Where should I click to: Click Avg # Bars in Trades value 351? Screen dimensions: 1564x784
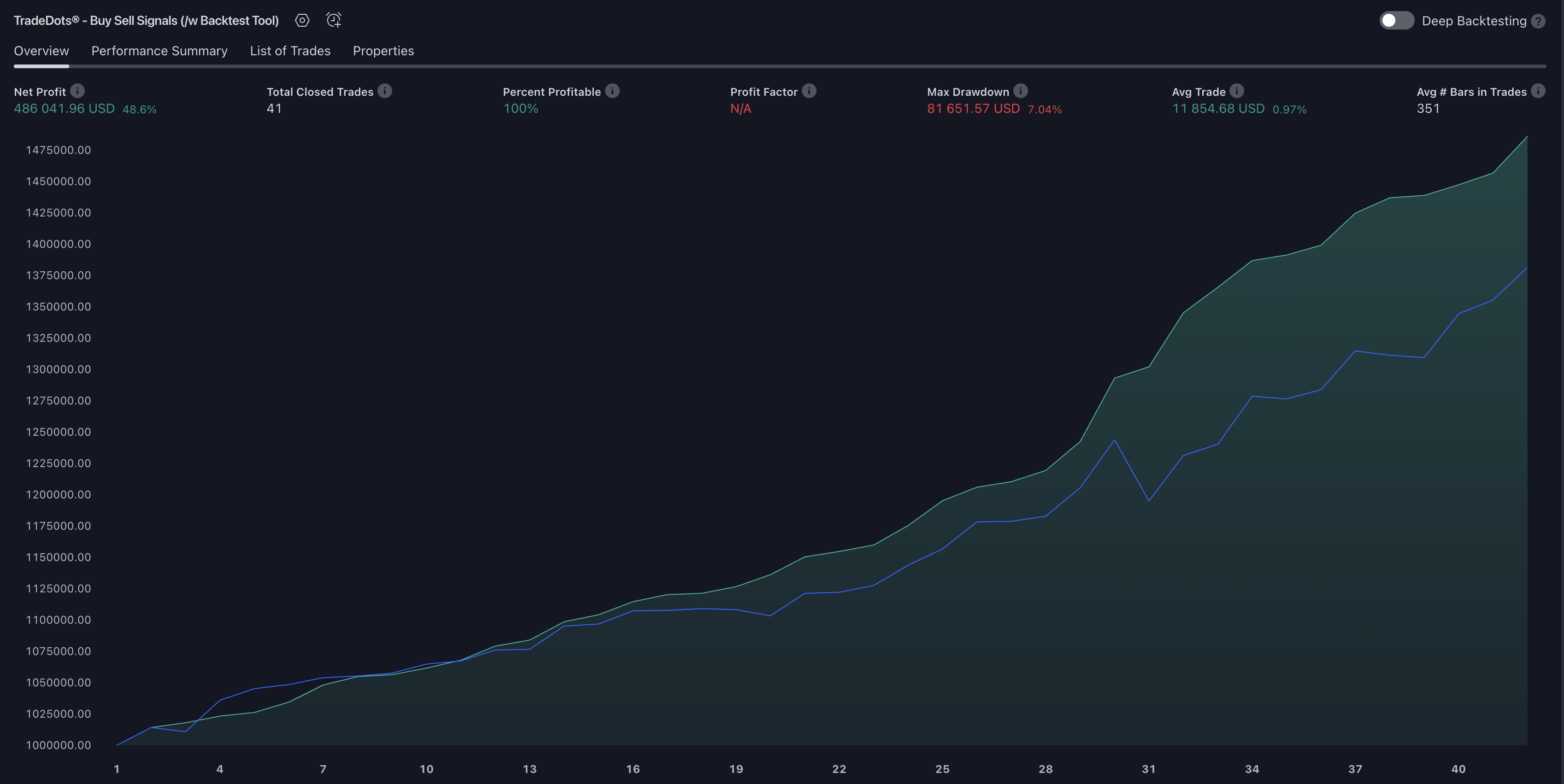point(1429,109)
